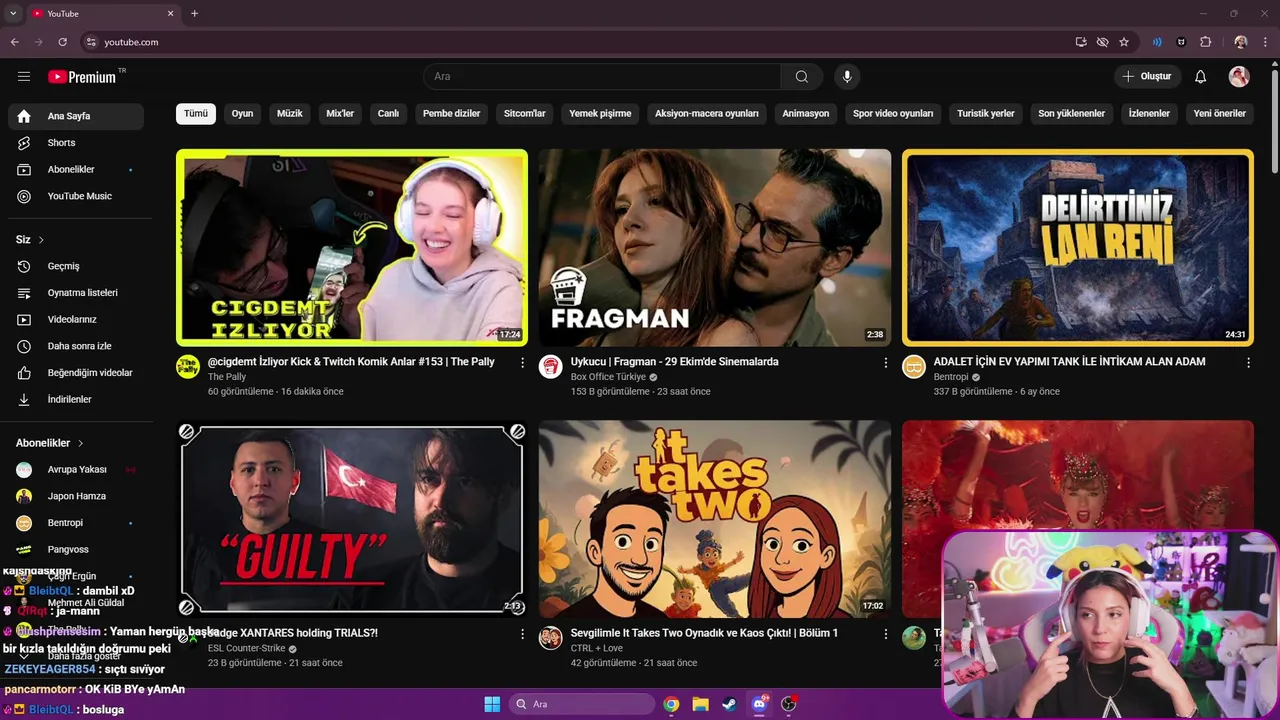Image resolution: width=1280 pixels, height=720 pixels.
Task: Open Beğendiğim videolar list
Action: (76, 372)
